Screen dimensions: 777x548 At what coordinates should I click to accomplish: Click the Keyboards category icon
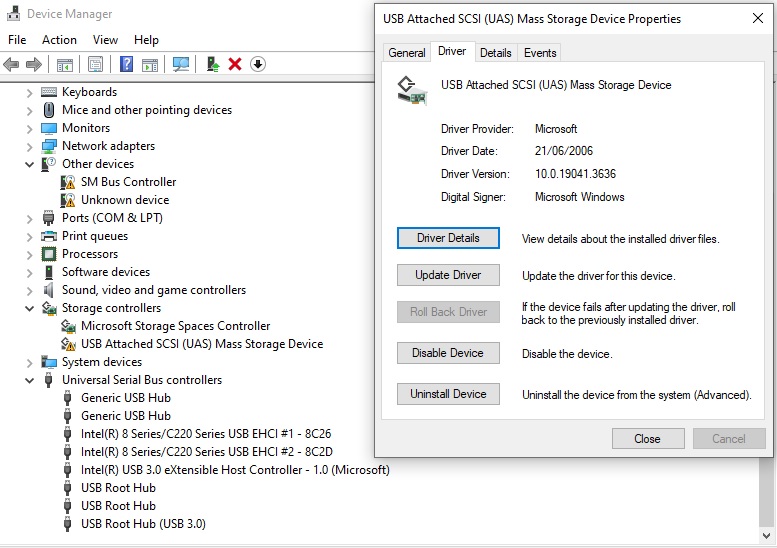pos(49,92)
